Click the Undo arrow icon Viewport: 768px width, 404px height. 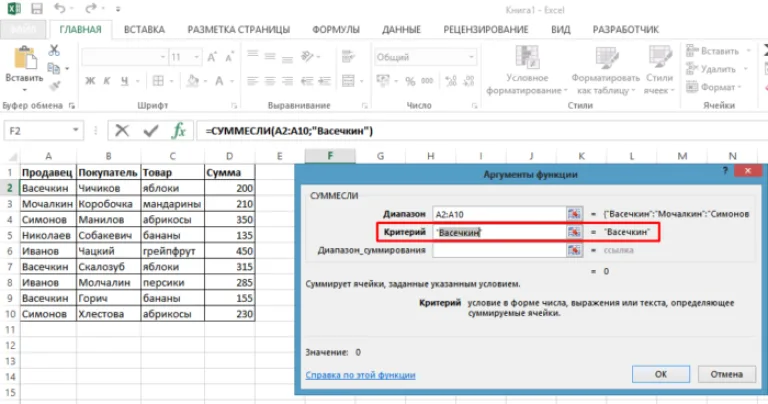point(60,8)
